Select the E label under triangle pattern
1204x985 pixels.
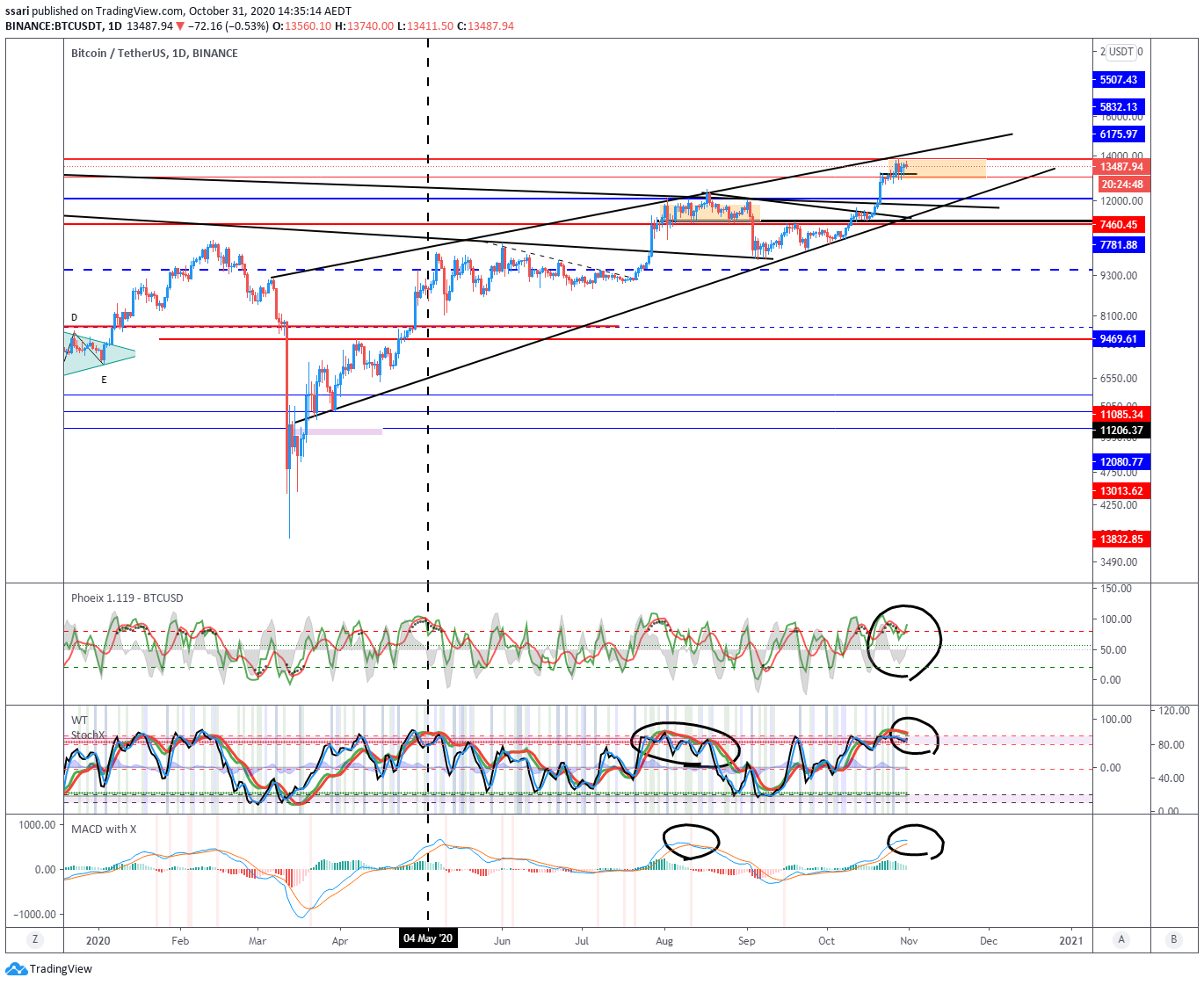point(104,380)
